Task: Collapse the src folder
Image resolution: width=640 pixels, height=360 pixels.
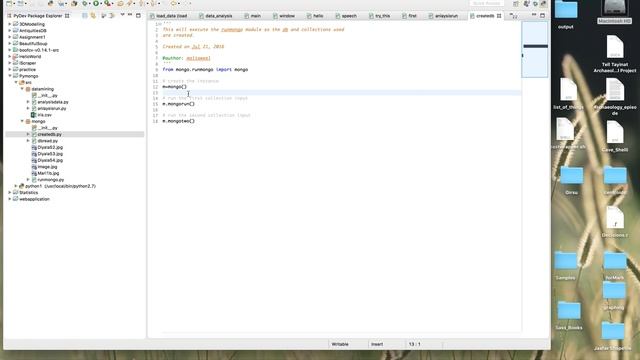Action: tap(16, 82)
